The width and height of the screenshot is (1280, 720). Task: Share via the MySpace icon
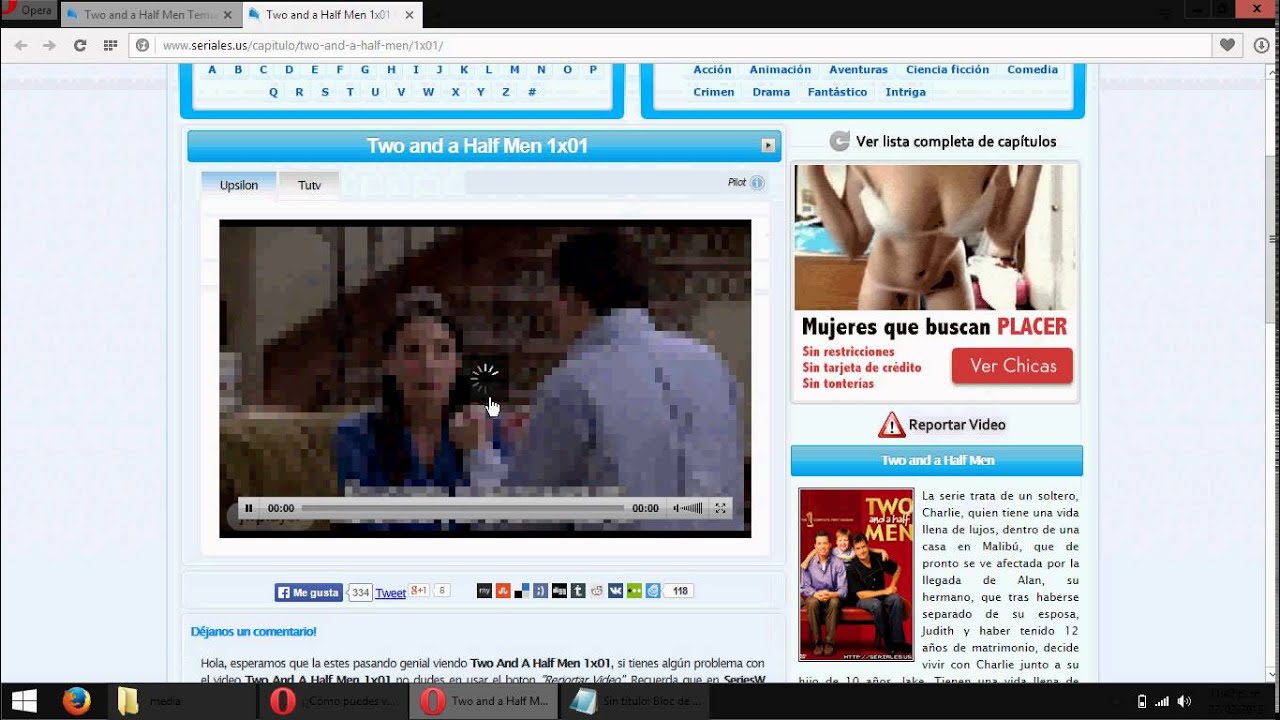point(484,591)
